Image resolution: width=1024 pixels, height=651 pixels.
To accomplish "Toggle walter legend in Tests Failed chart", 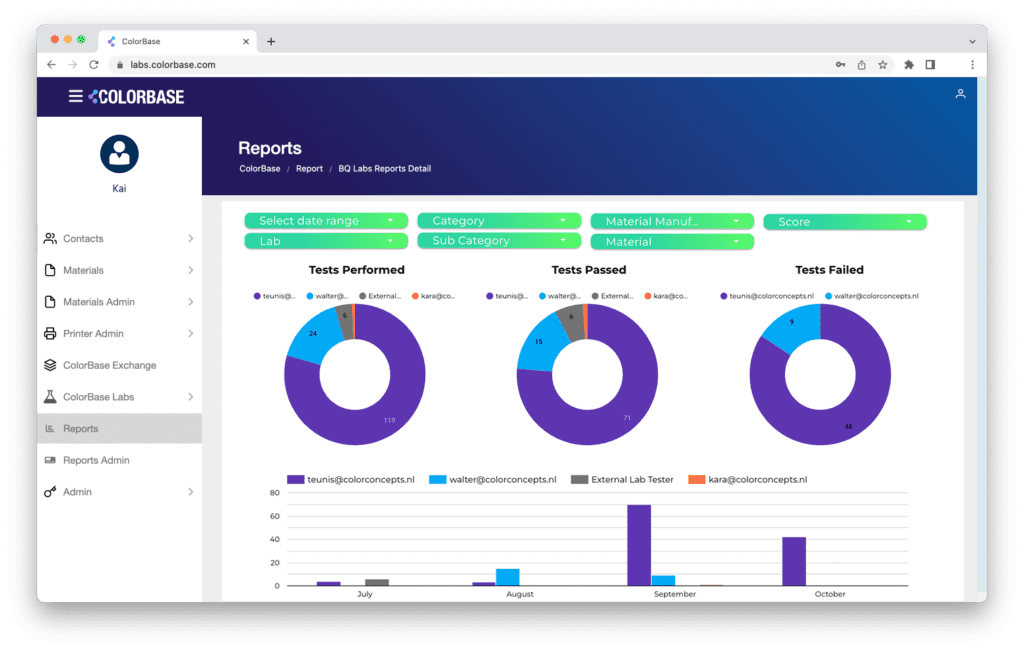I will coord(872,296).
